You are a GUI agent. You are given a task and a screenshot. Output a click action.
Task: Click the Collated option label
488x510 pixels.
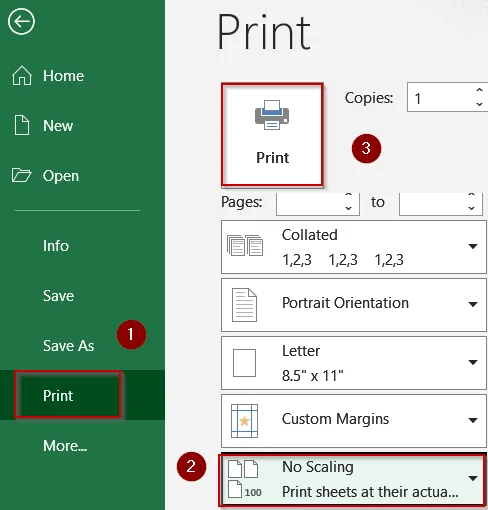pyautogui.click(x=310, y=235)
